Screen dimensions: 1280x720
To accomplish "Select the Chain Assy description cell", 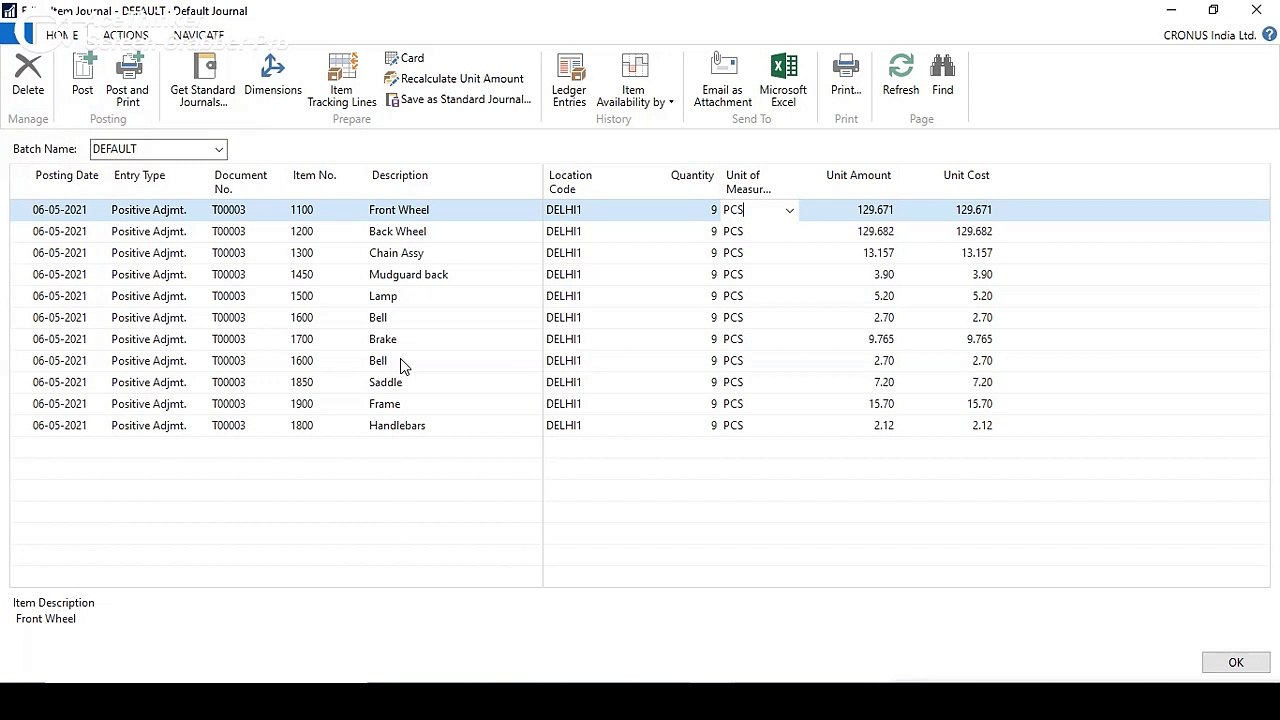I will pos(396,253).
